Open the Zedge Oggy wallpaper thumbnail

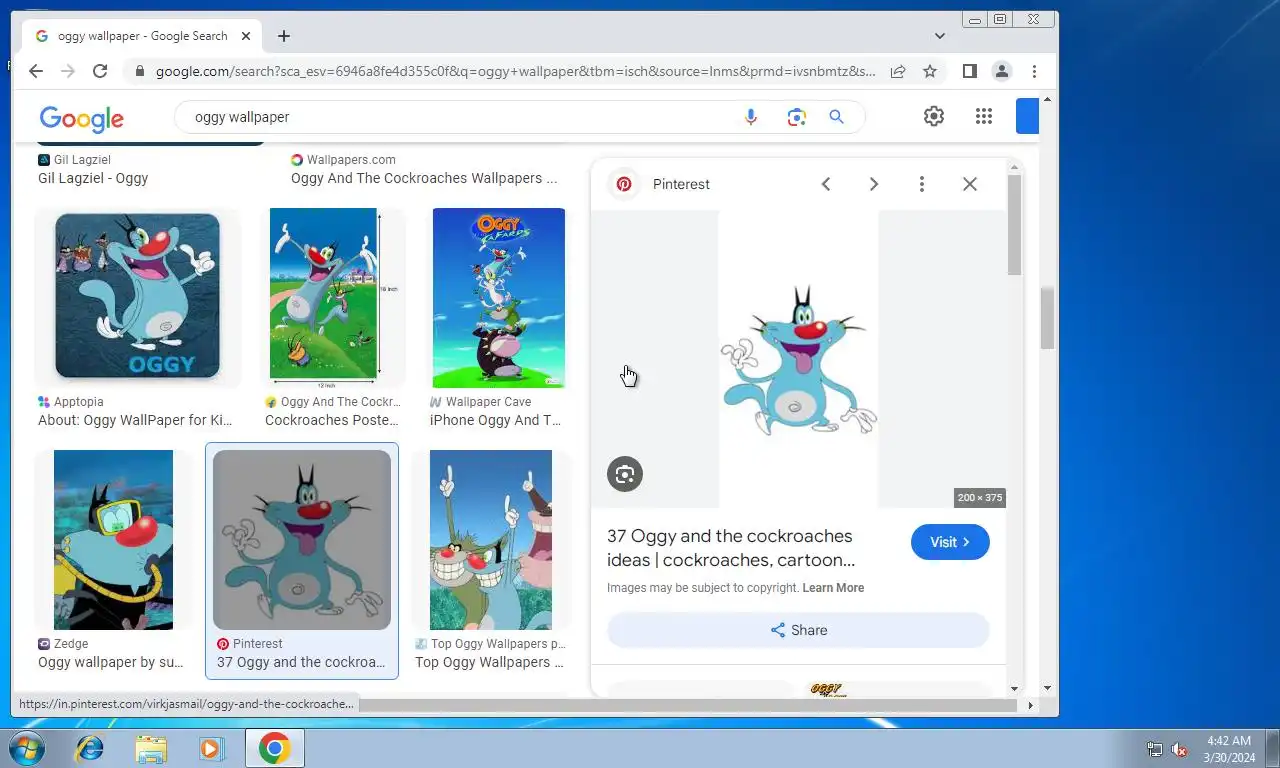coord(113,540)
